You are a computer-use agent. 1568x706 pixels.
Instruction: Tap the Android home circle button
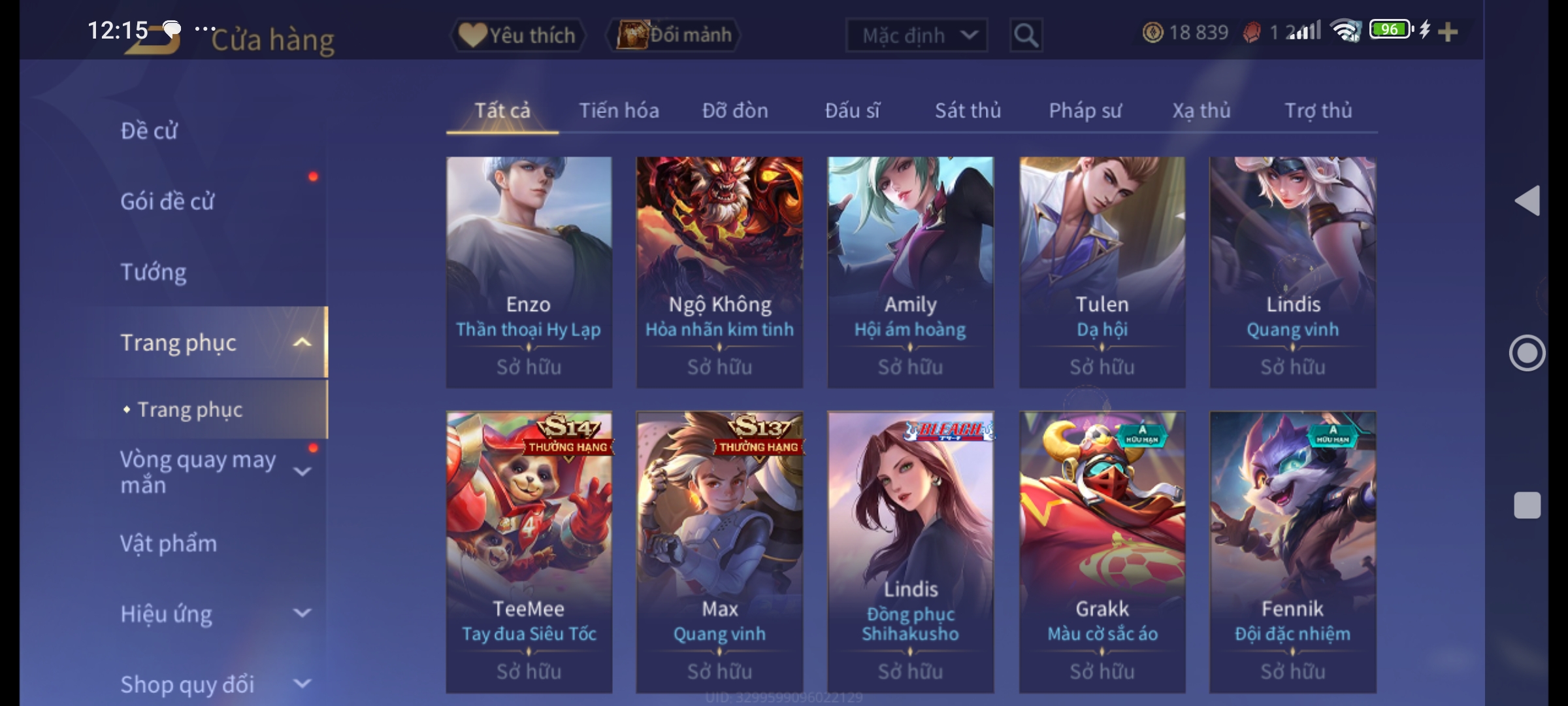(x=1527, y=353)
